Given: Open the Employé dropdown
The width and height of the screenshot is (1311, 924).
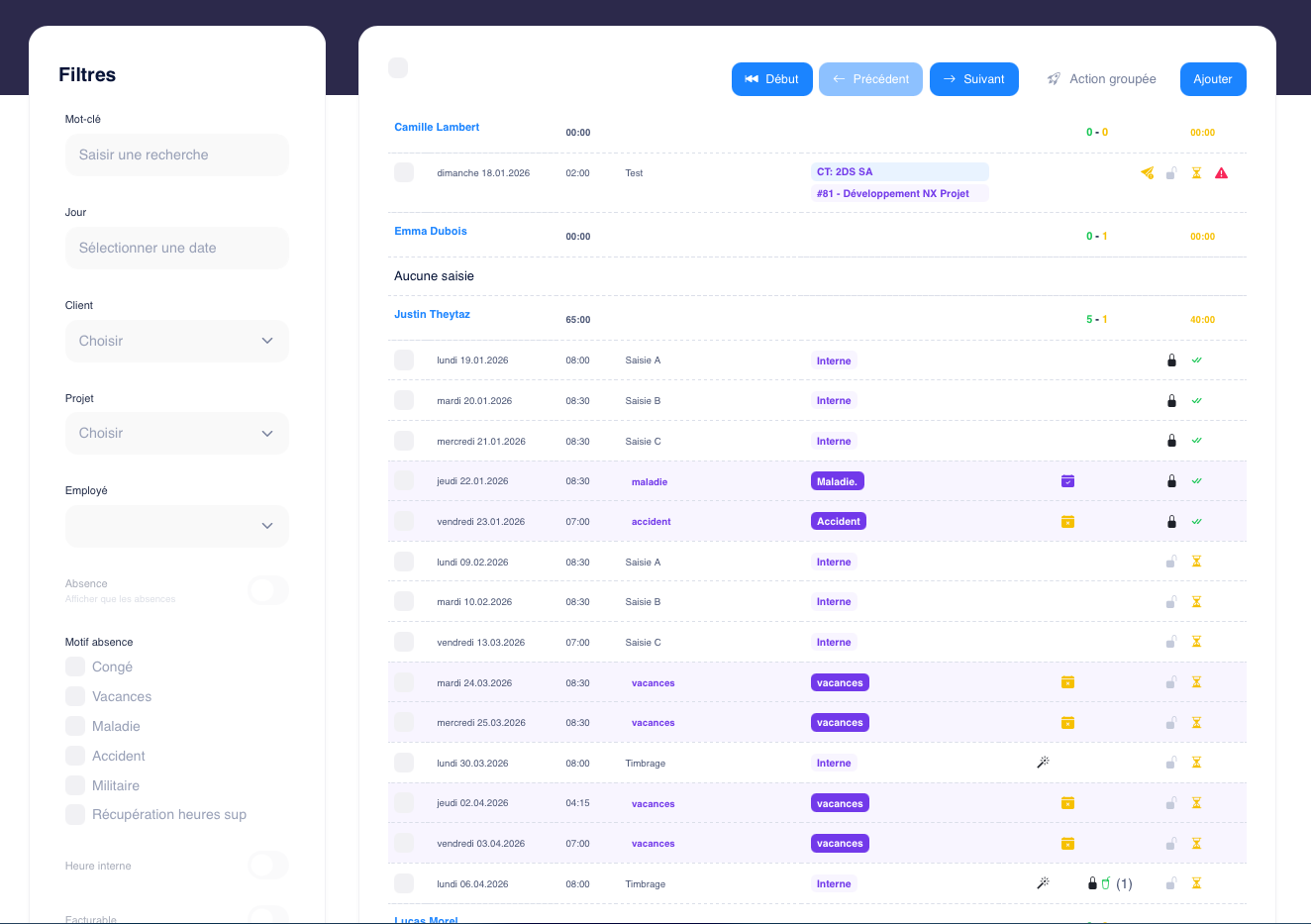Looking at the screenshot, I should [x=177, y=526].
